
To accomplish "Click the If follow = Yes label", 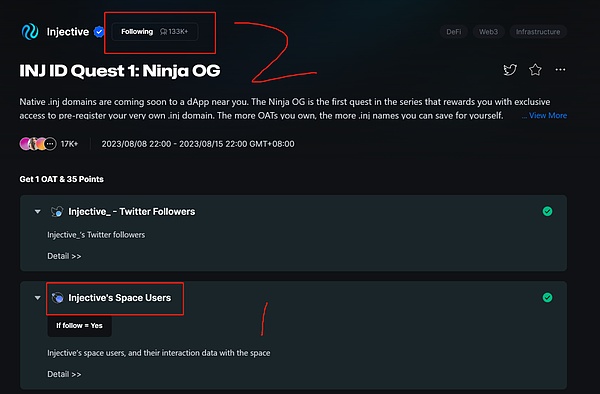I will tap(79, 326).
